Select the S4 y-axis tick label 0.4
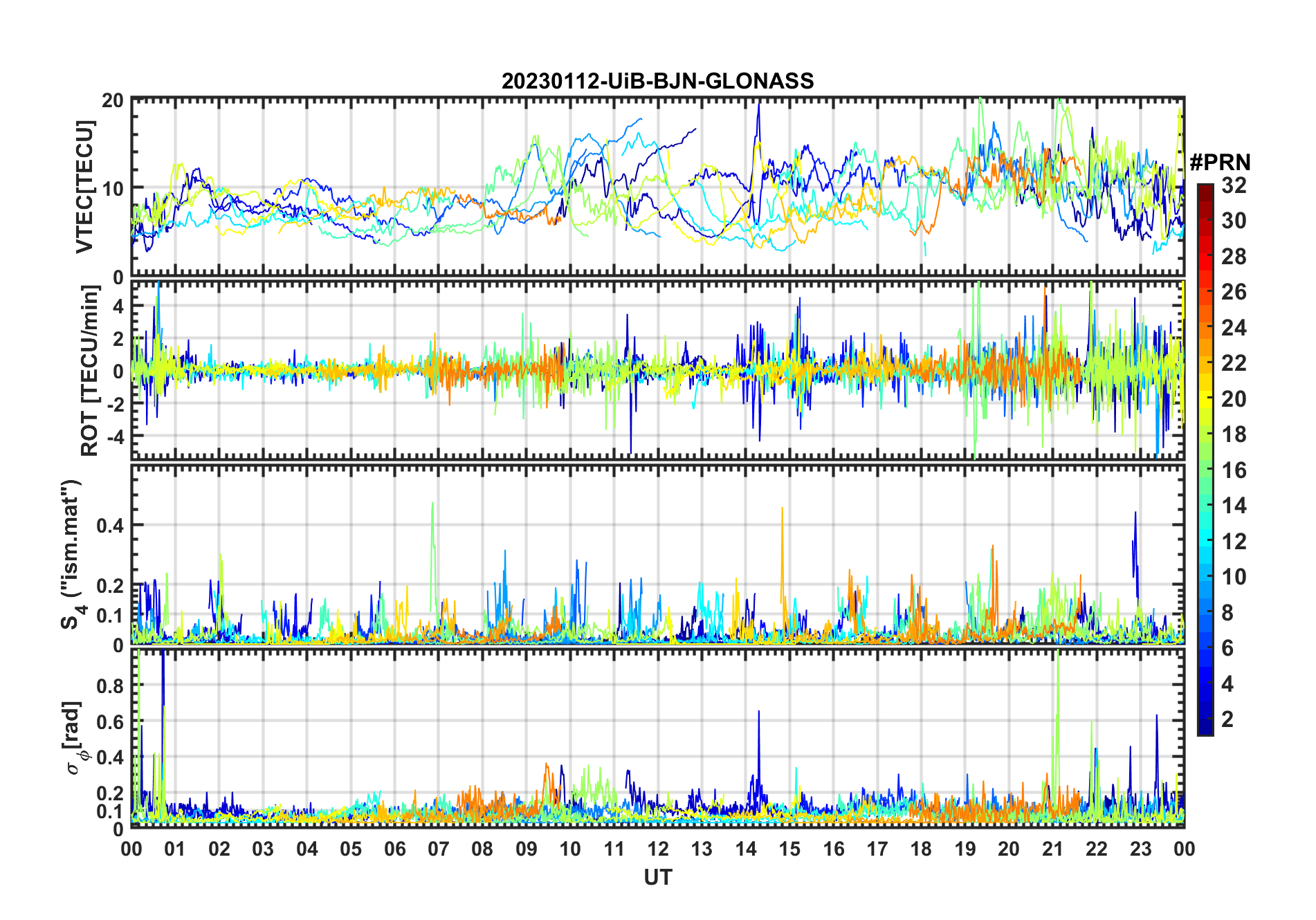 [x=110, y=526]
